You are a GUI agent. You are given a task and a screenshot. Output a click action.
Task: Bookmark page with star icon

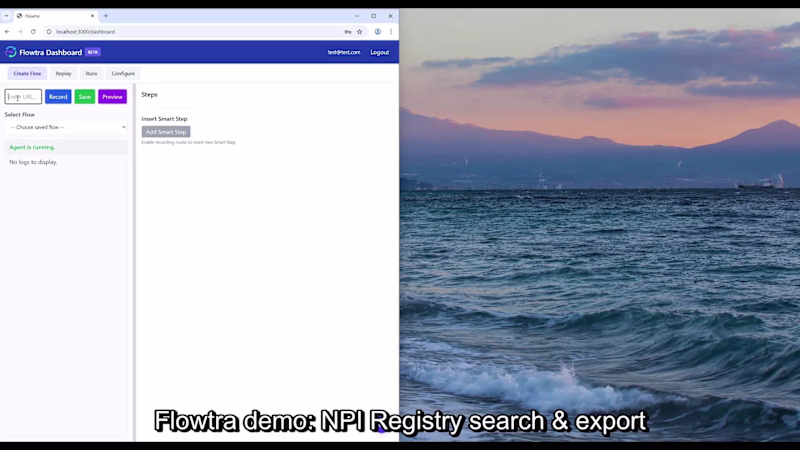(x=360, y=32)
